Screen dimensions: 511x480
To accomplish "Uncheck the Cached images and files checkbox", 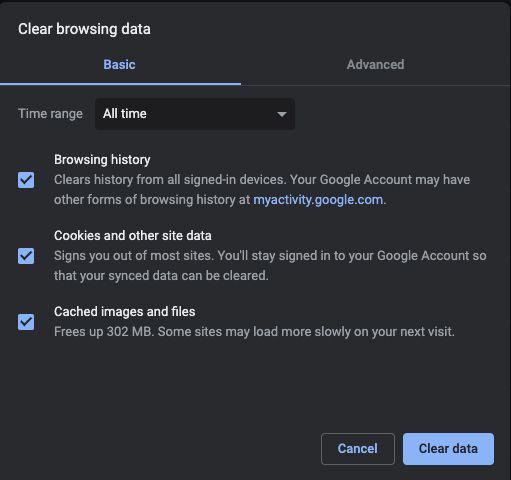I will 26,322.
